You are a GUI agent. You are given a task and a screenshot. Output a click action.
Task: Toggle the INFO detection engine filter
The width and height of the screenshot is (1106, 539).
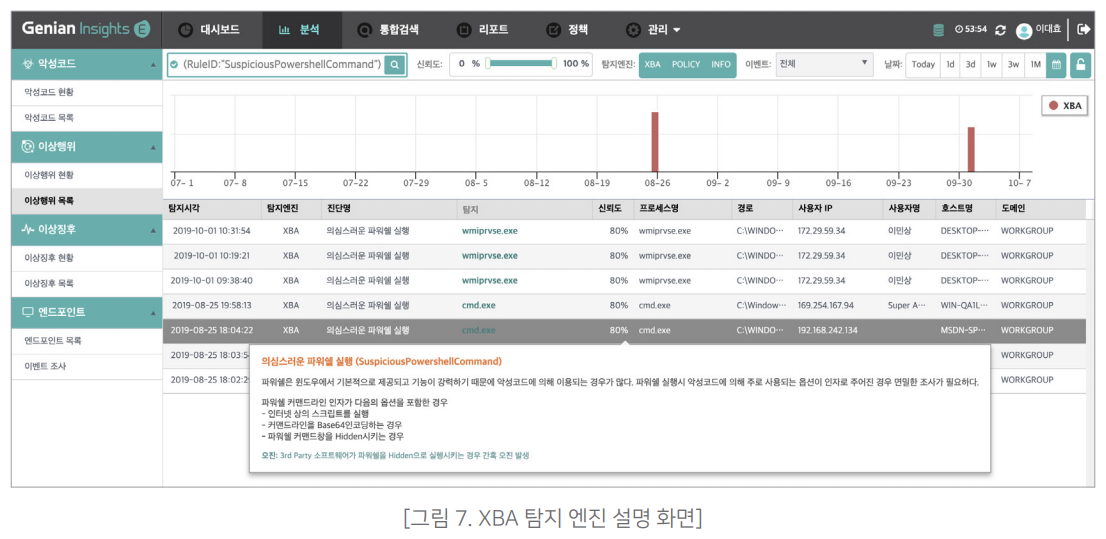[720, 65]
